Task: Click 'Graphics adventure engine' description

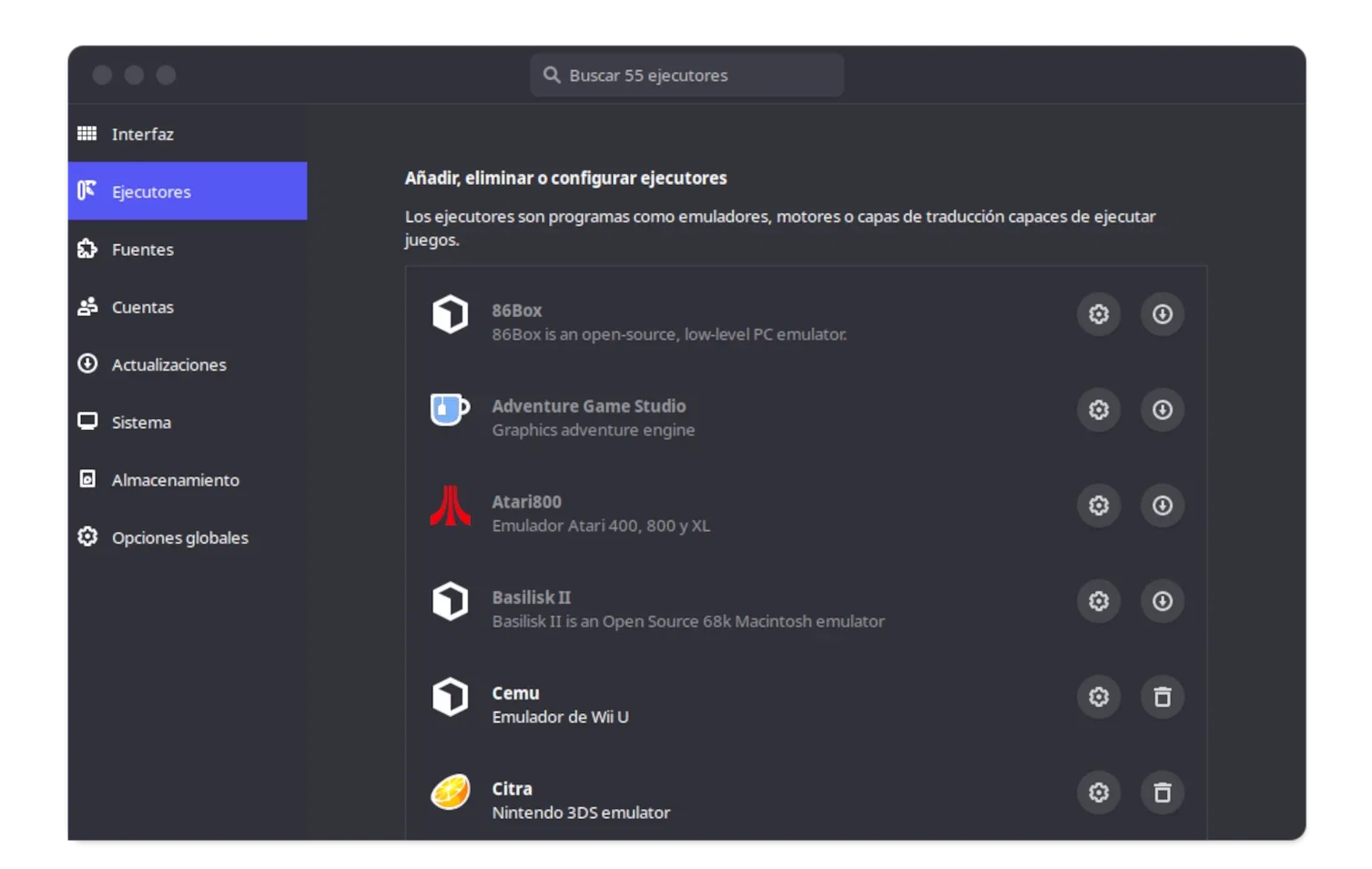Action: tap(594, 430)
